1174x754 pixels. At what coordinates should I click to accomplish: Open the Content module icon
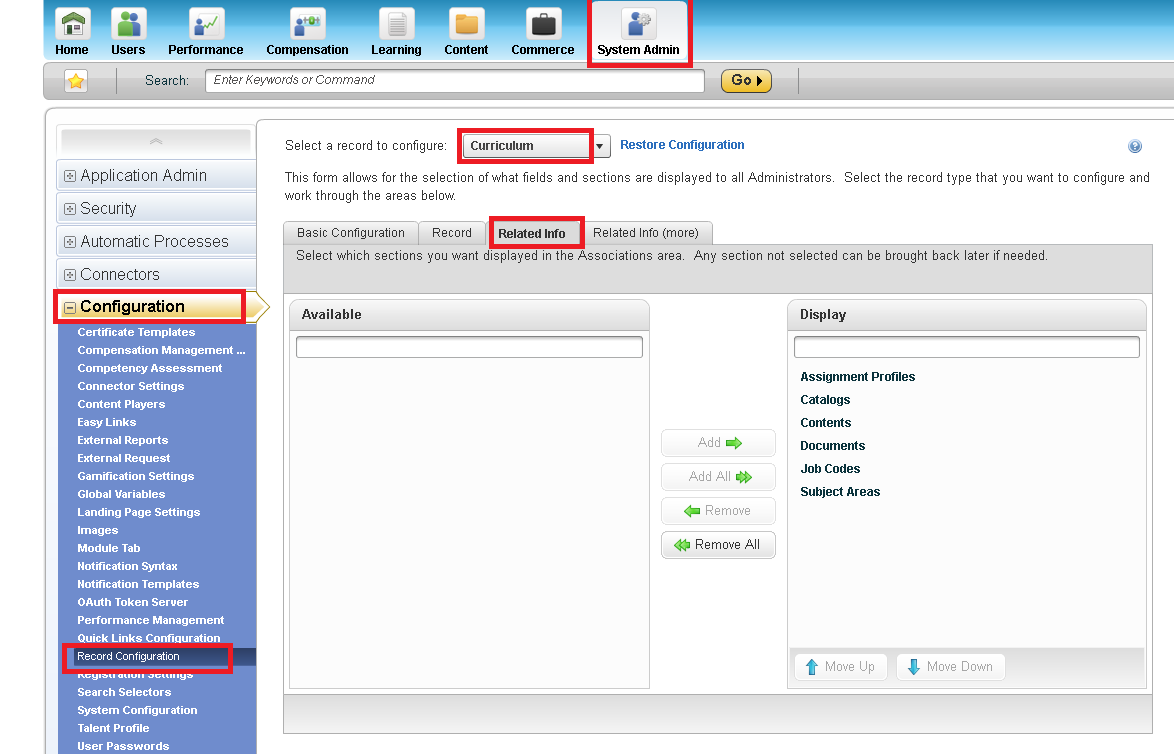point(466,24)
